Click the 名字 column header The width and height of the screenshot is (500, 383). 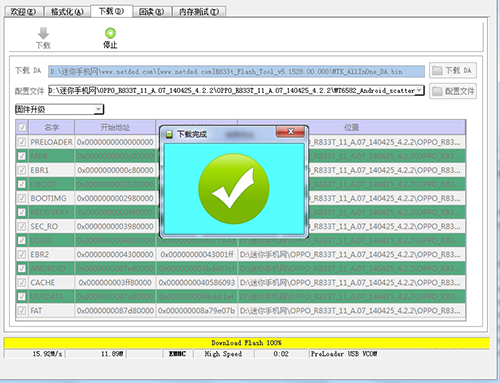52,127
